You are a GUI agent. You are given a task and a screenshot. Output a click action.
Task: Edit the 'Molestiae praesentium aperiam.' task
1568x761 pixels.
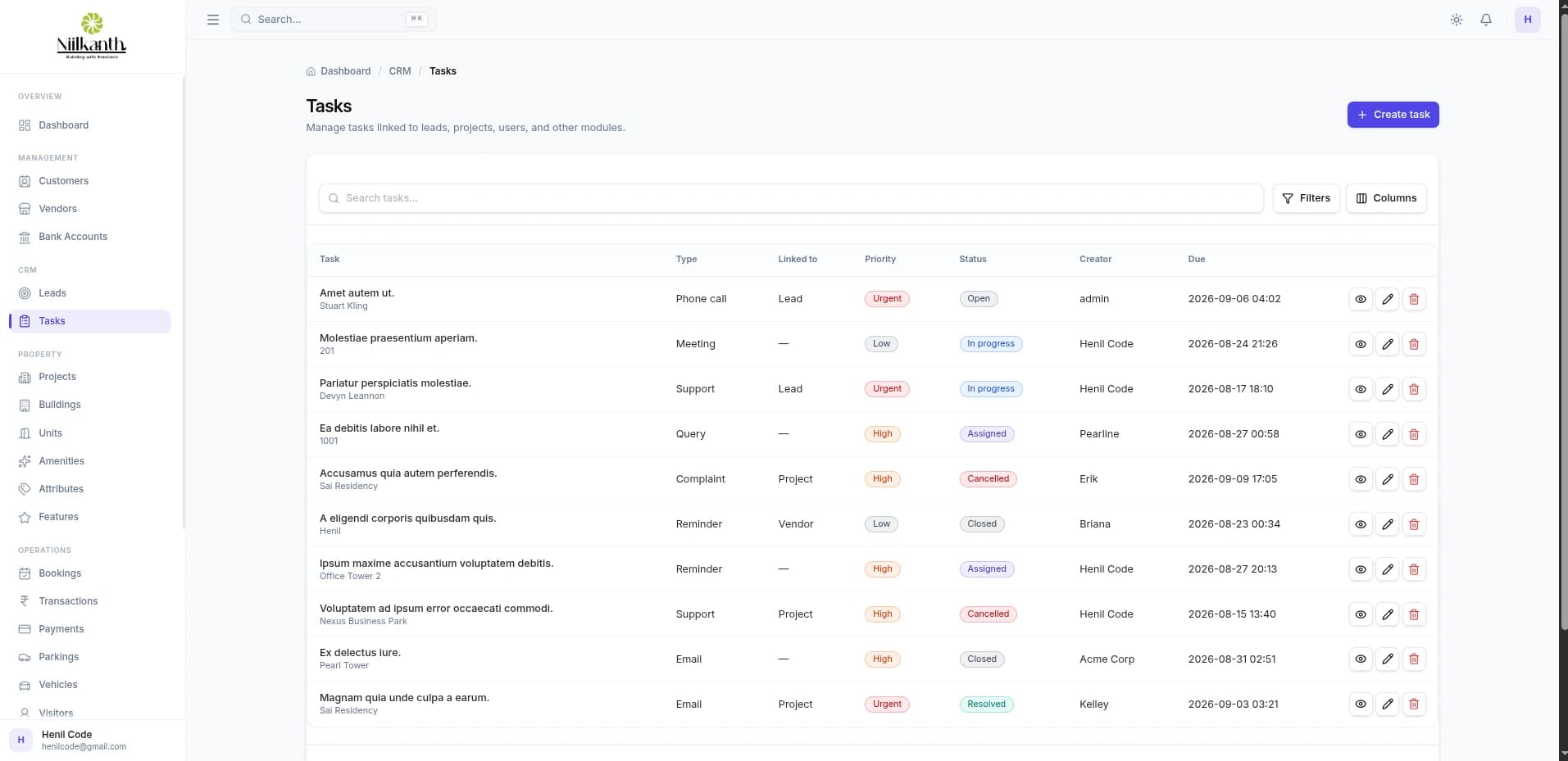pyautogui.click(x=1388, y=344)
